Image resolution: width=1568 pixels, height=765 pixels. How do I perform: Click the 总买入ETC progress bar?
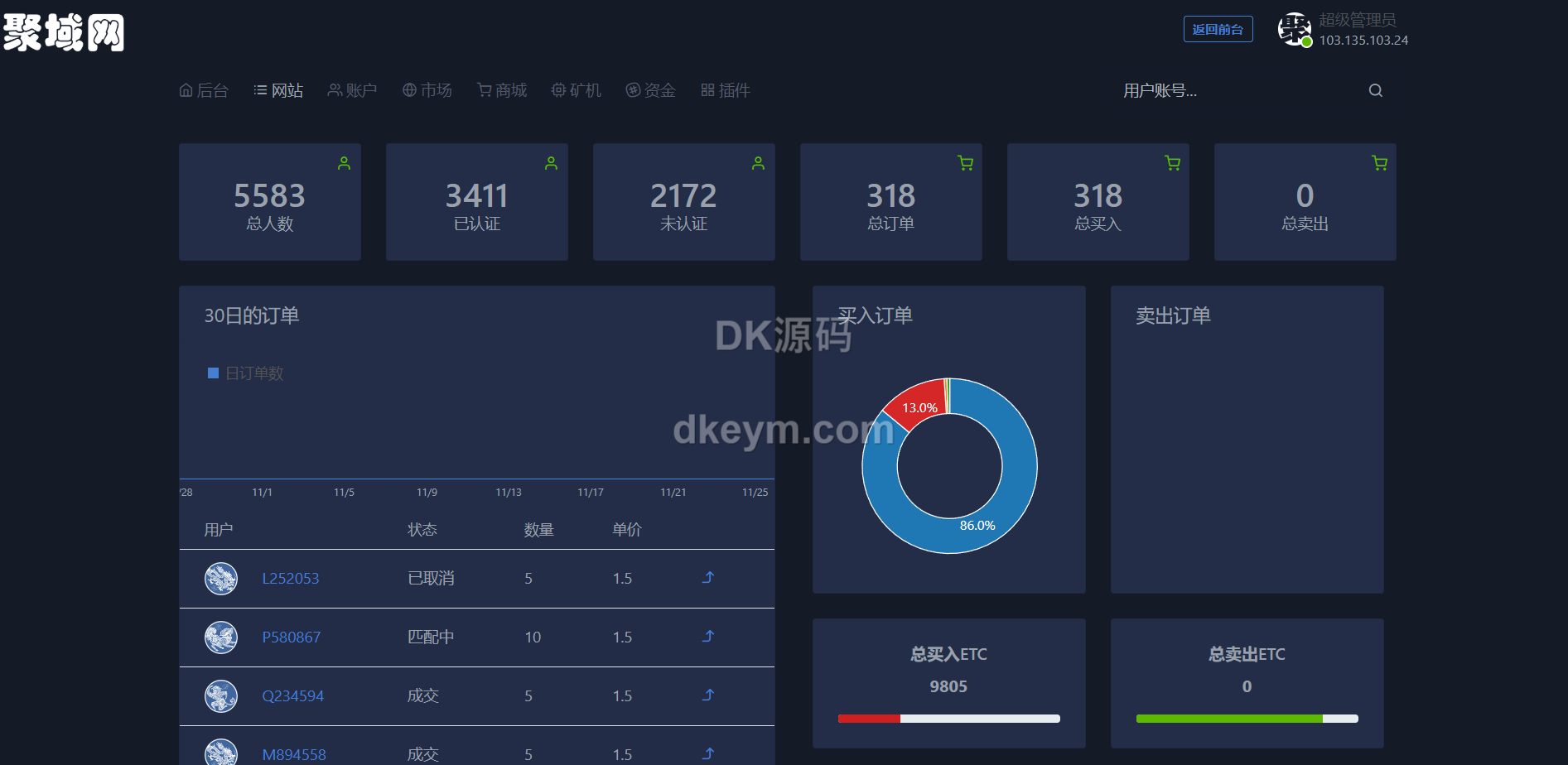(x=948, y=719)
